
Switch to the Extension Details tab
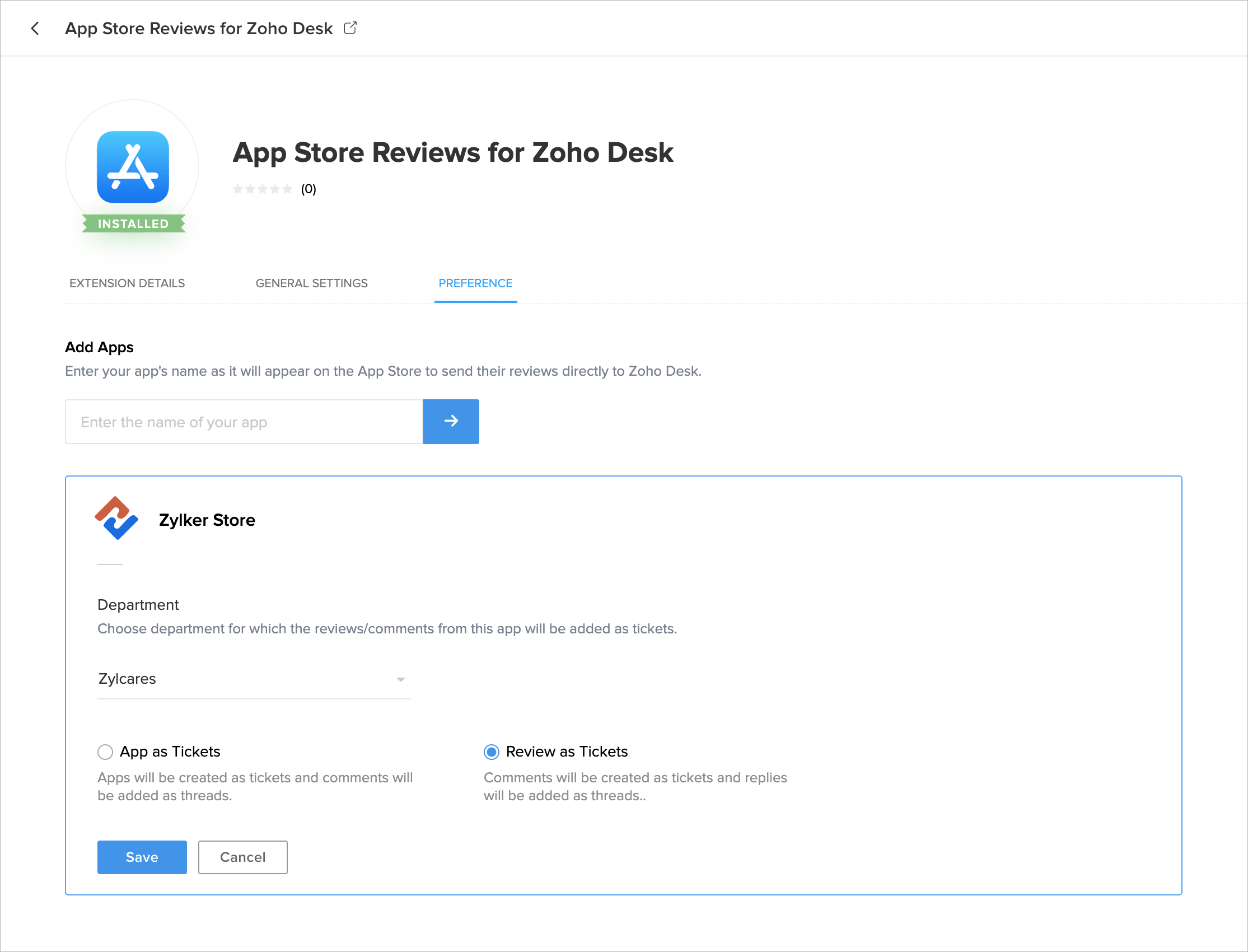pyautogui.click(x=127, y=283)
